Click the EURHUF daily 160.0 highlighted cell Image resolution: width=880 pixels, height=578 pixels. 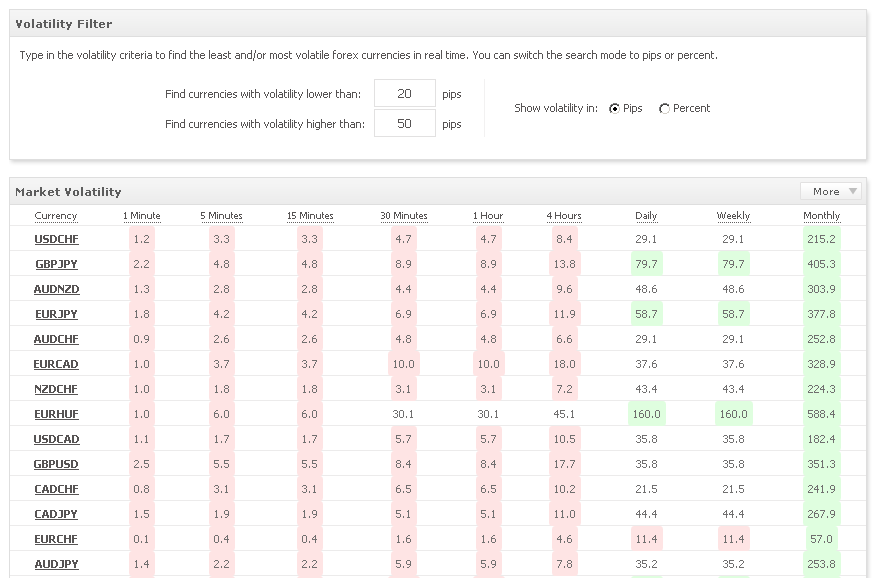tap(647, 414)
